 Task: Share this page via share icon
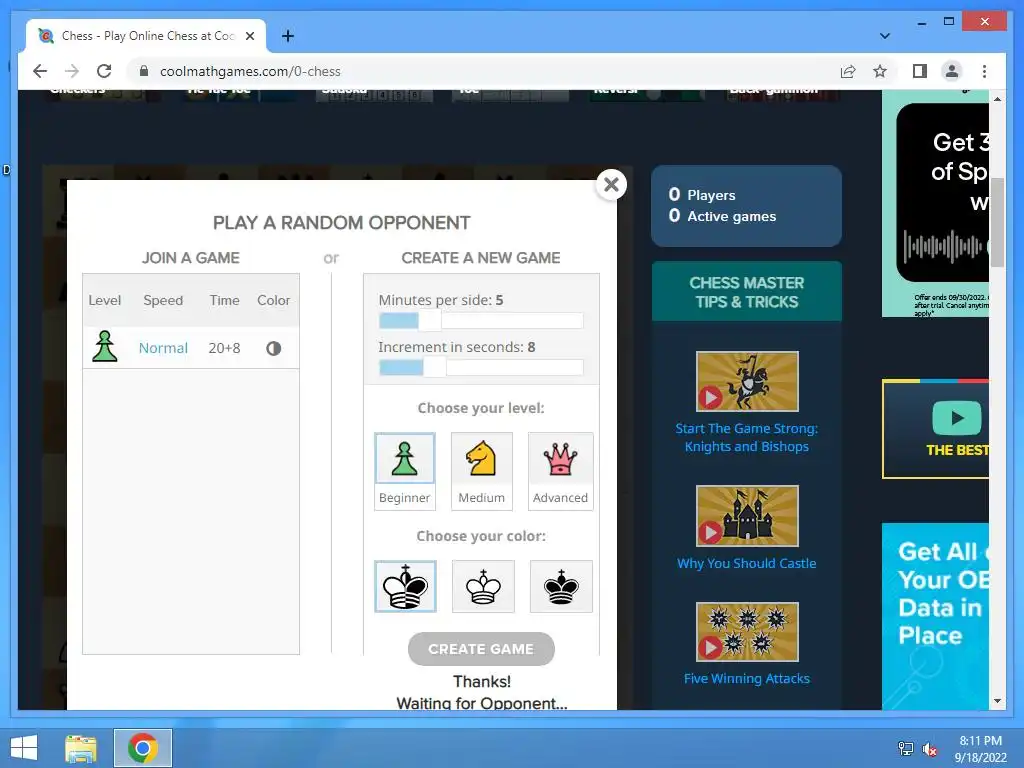[x=848, y=71]
